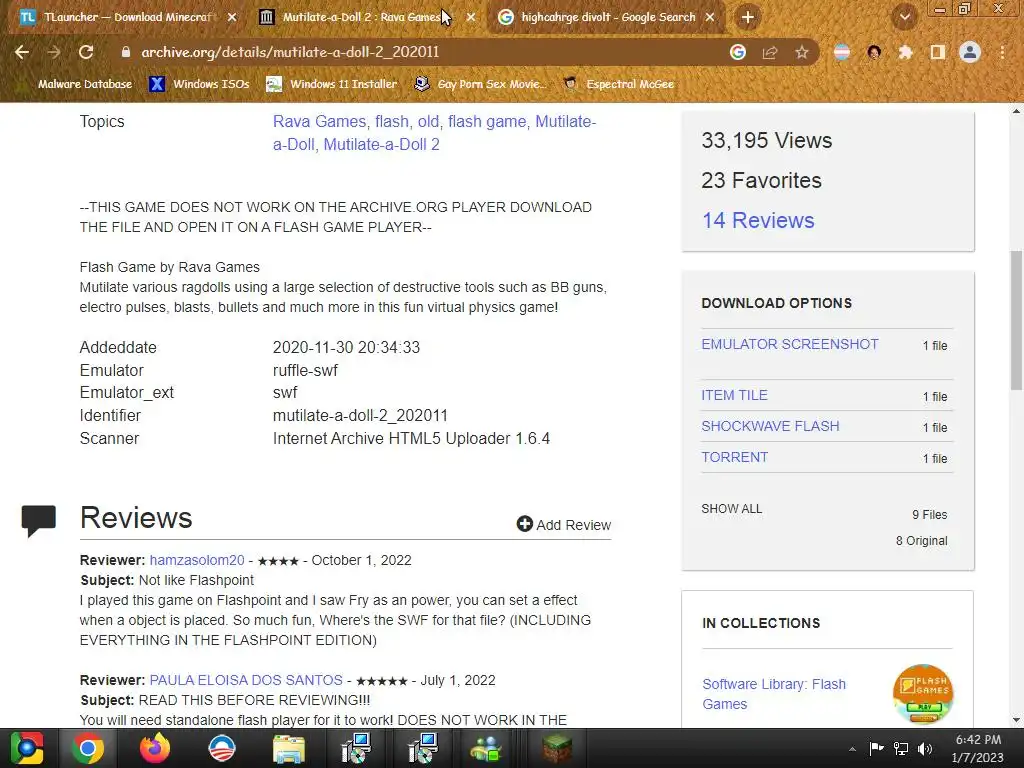Image resolution: width=1024 pixels, height=768 pixels.
Task: Open Google Chrome from the taskbar
Action: pyautogui.click(x=88, y=748)
